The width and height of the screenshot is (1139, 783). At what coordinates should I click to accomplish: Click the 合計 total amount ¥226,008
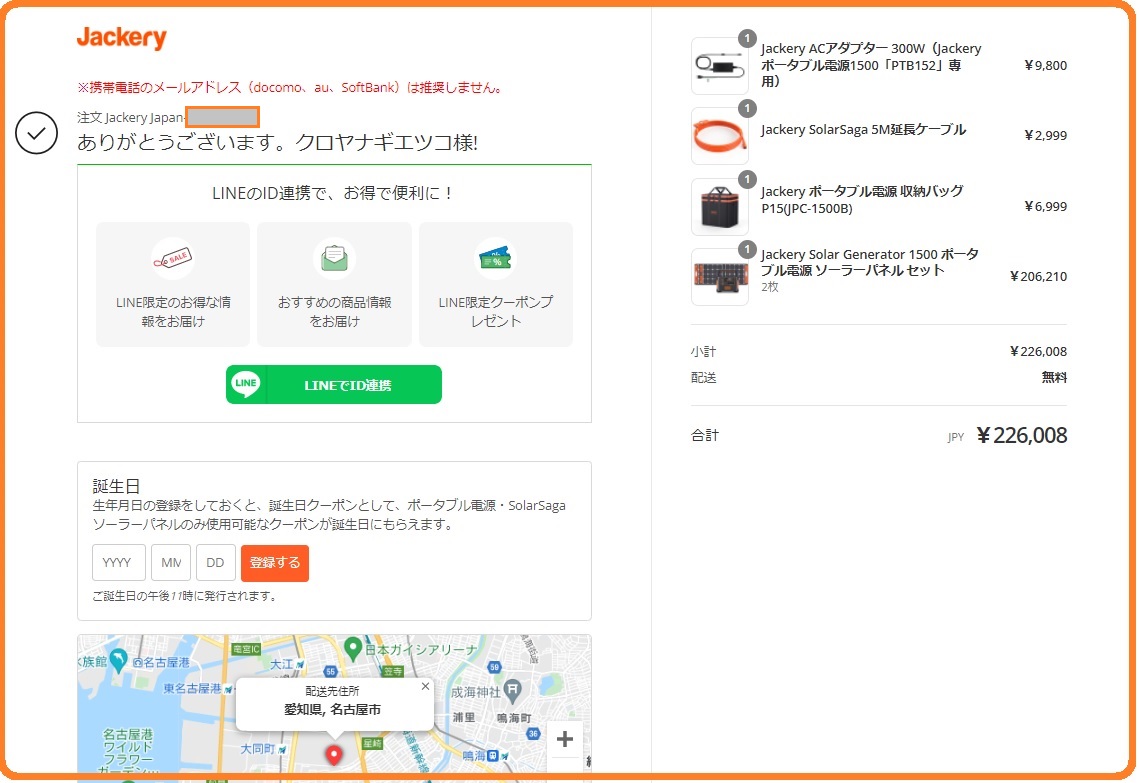pos(1021,435)
